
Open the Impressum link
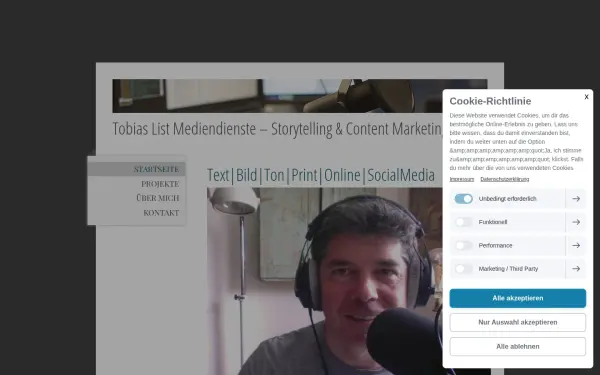(x=461, y=179)
